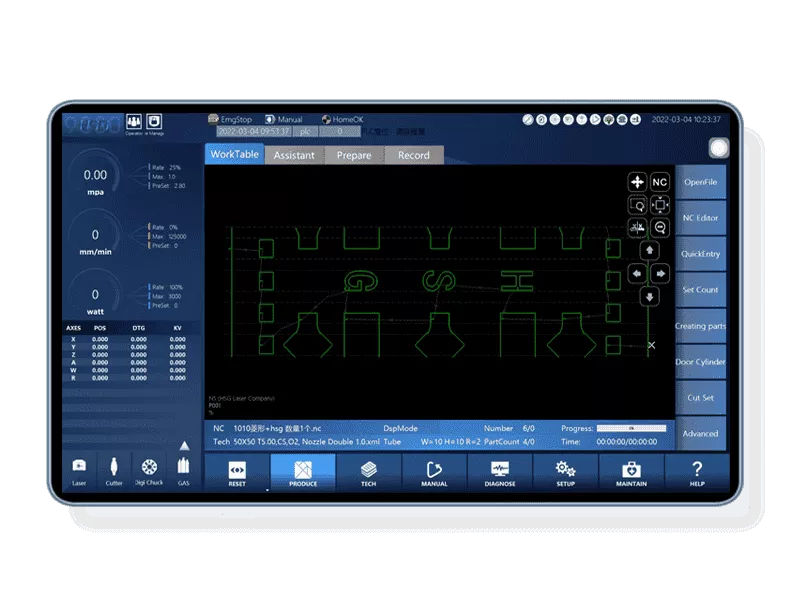Click the OpenFile button
801x598 pixels.
click(x=700, y=182)
